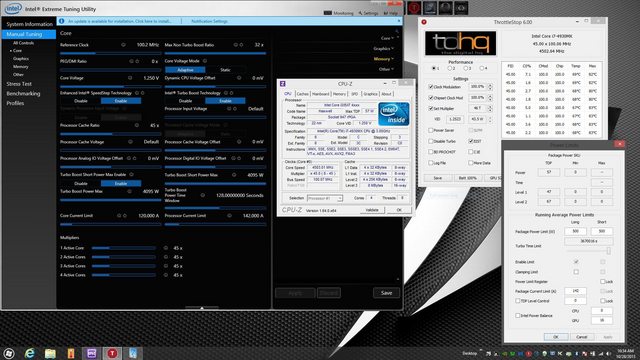640x360 pixels.
Task: Adjust the Turbo Time Limit slider
Action: coord(608,251)
